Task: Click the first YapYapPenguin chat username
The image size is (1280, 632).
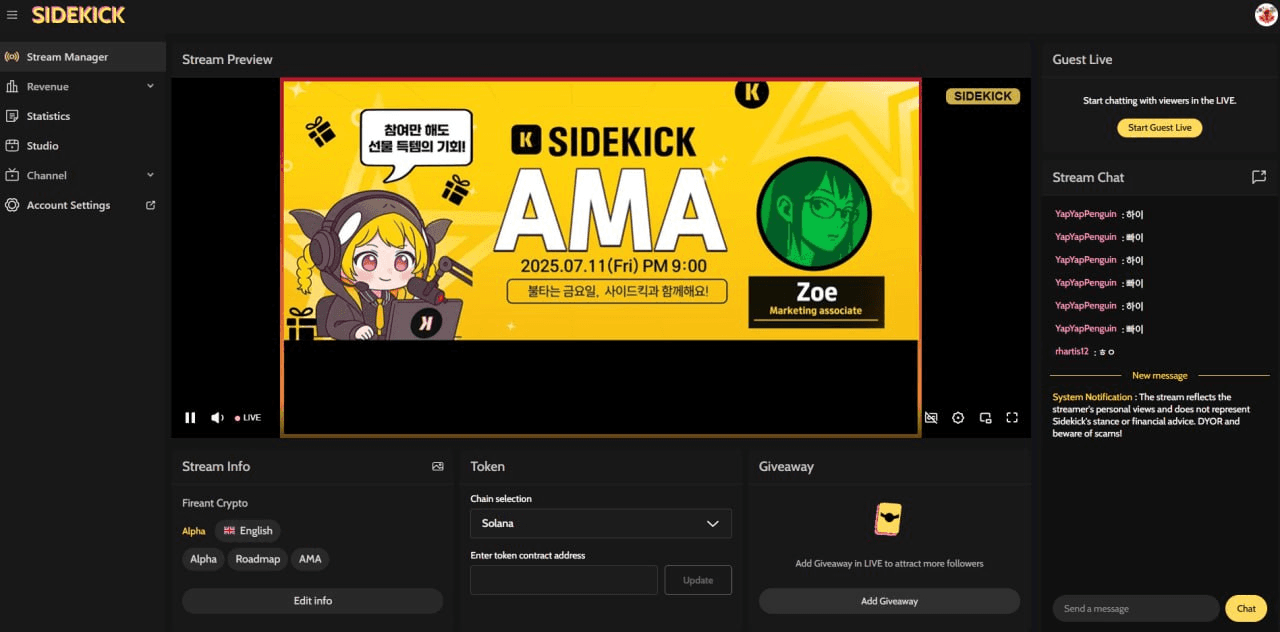Action: pos(1085,214)
